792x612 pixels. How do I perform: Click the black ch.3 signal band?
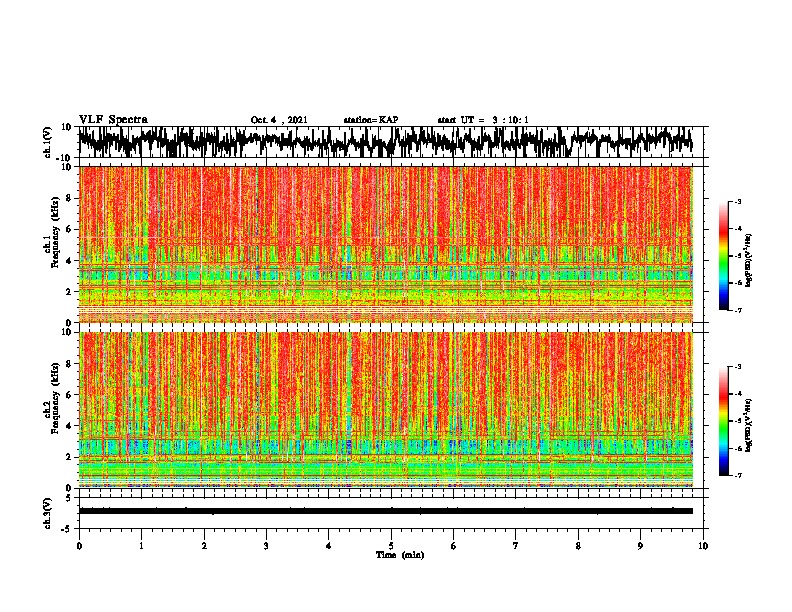click(385, 511)
